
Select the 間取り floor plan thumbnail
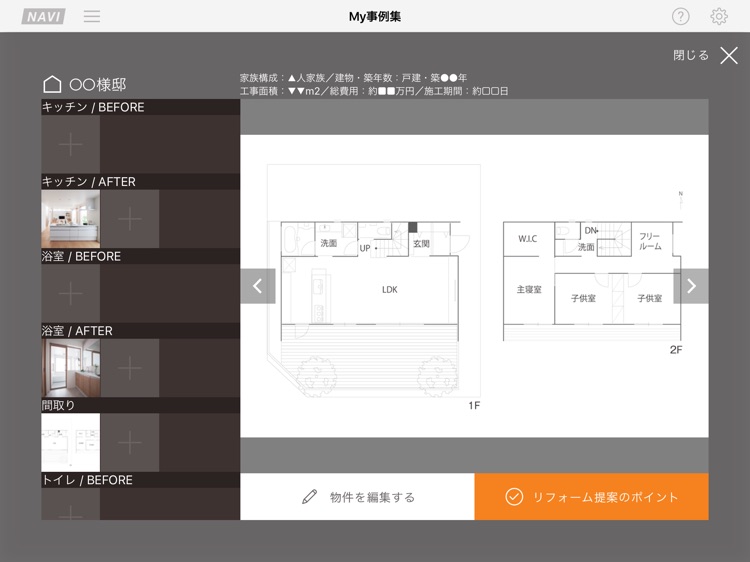click(x=71, y=442)
